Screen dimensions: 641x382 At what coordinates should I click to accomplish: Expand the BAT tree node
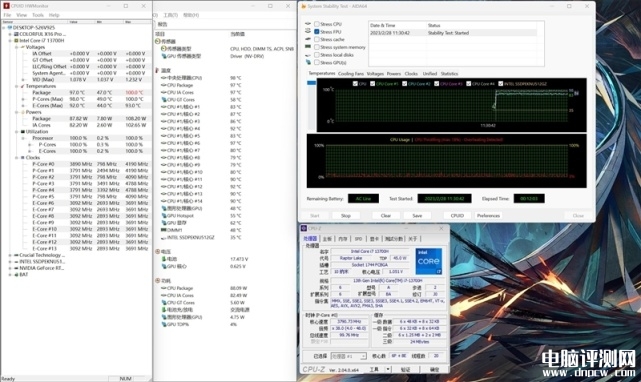[x=10, y=274]
